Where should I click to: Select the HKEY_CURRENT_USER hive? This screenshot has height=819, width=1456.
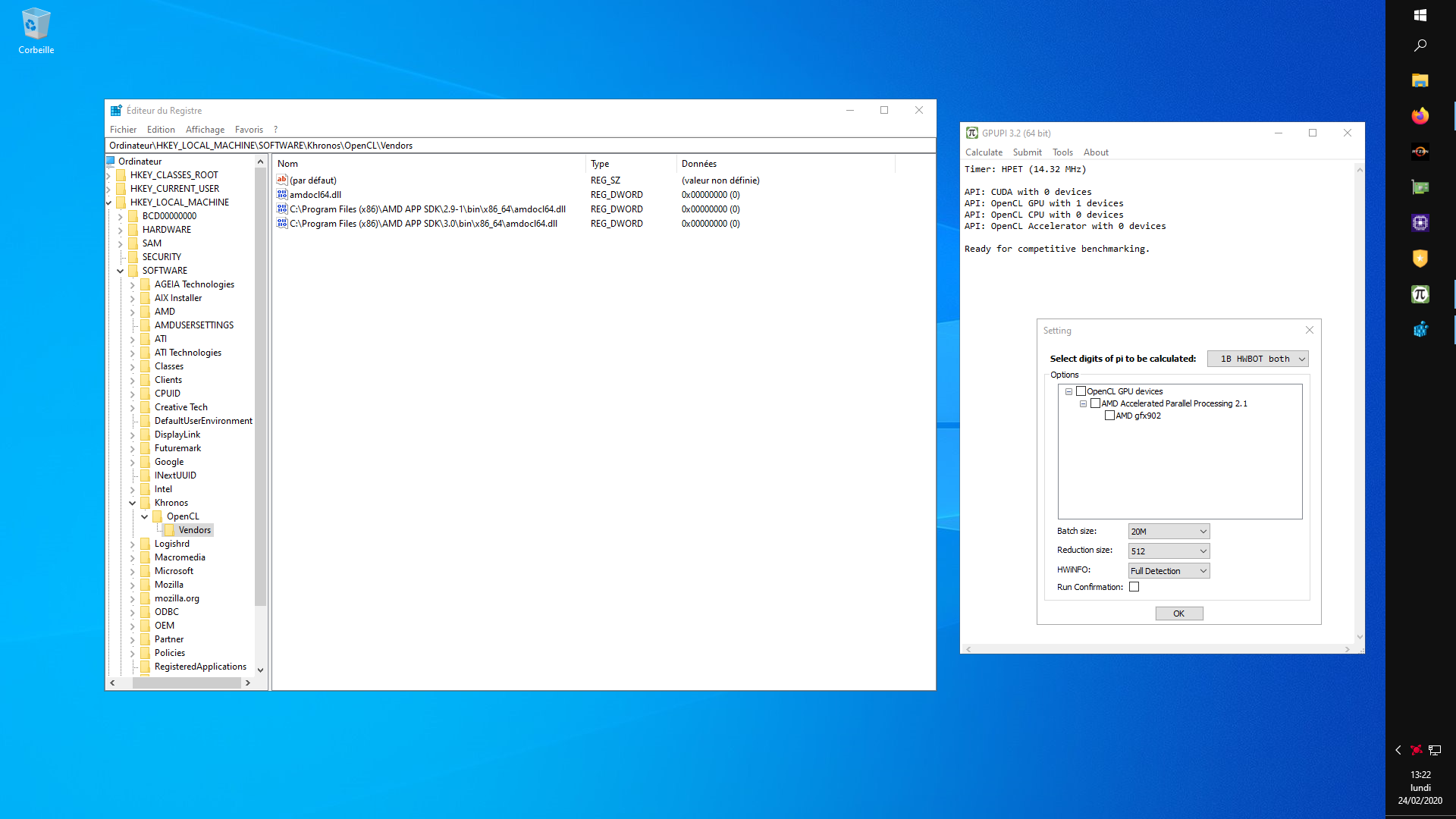pos(174,189)
